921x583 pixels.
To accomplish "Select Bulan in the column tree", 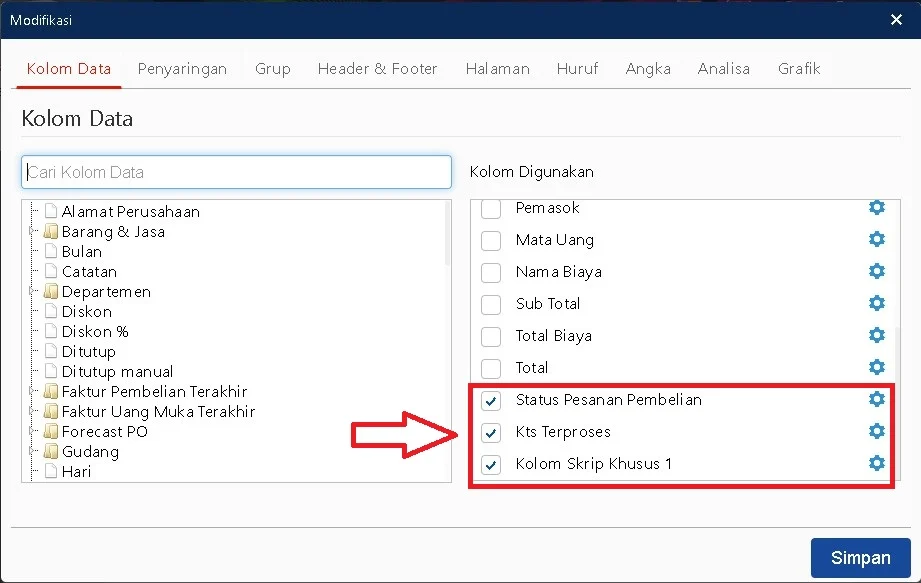I will click(82, 251).
